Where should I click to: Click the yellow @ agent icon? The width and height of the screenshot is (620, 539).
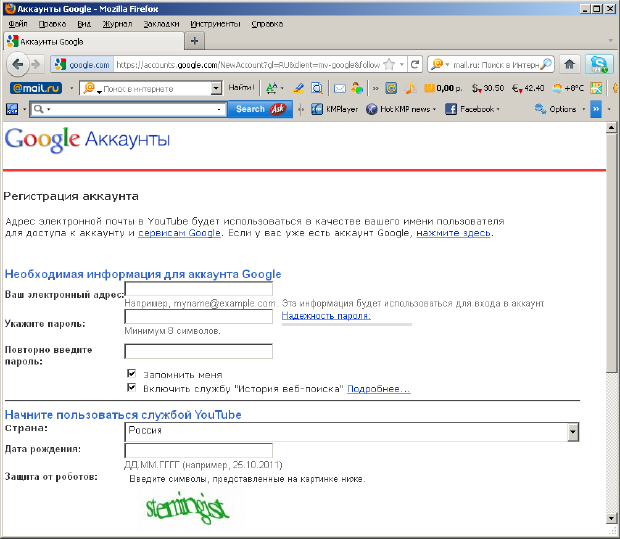click(x=391, y=88)
